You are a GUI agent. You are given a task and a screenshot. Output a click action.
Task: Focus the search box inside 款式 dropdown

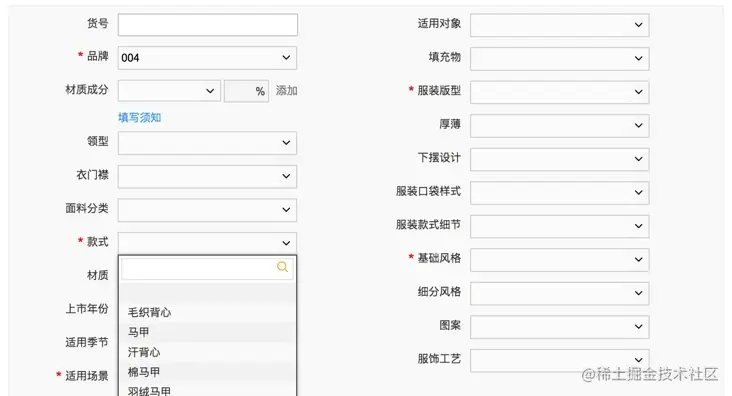tap(207, 268)
